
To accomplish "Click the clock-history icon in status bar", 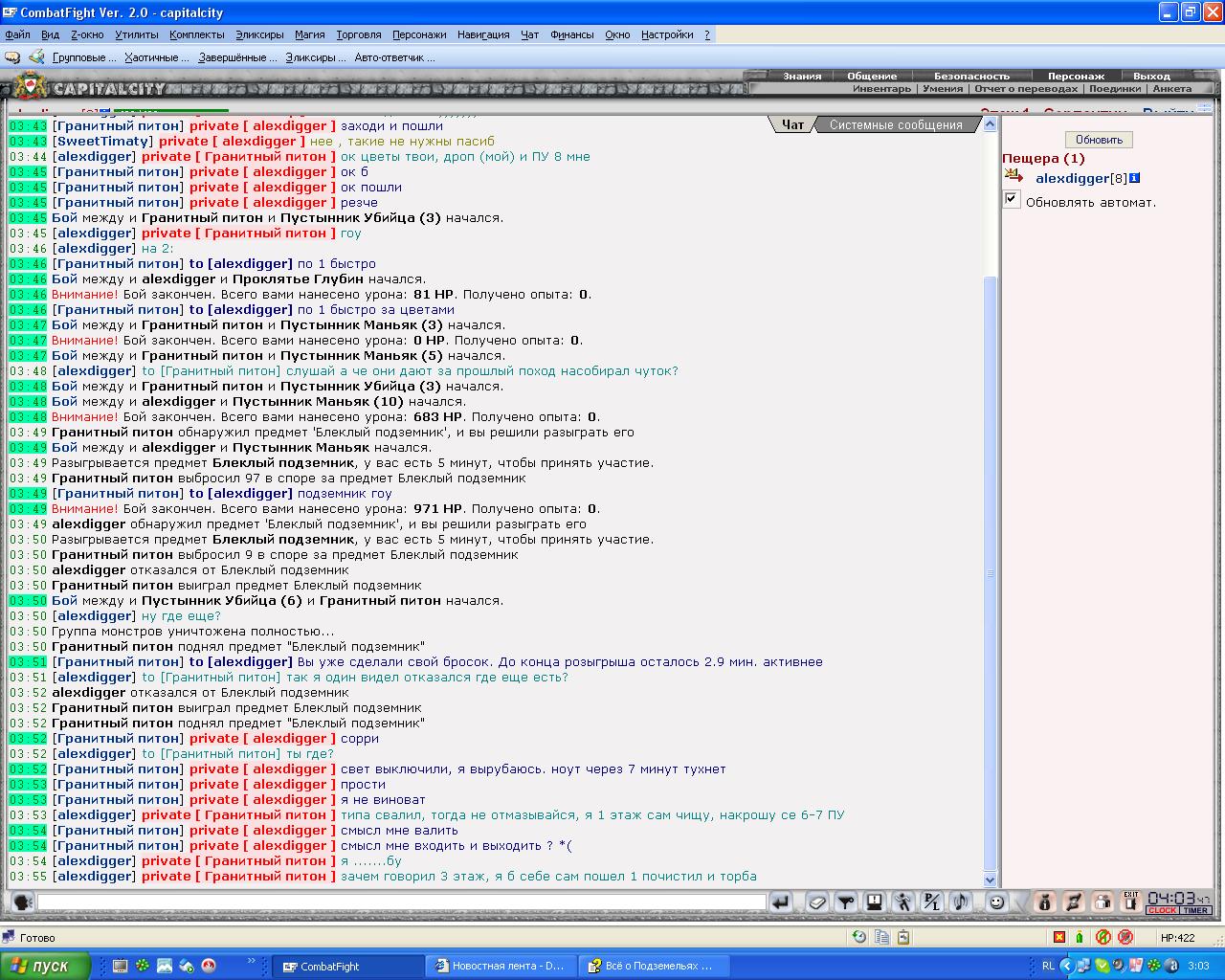I will click(x=859, y=937).
